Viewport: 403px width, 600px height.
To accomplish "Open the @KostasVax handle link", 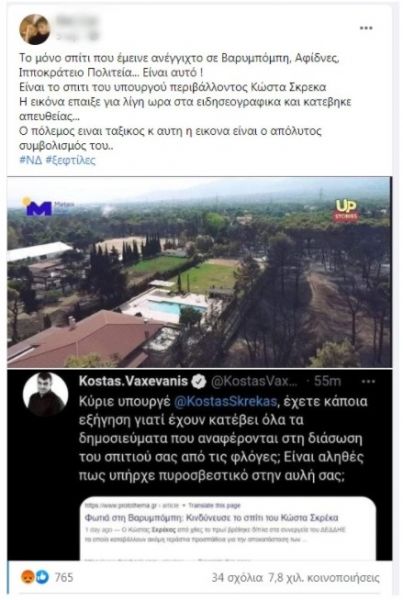I will [254, 381].
